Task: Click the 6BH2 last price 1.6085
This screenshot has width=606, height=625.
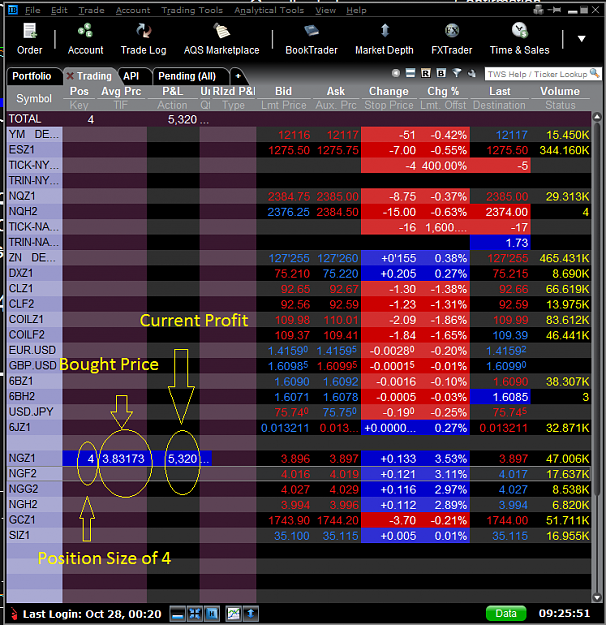Action: [x=510, y=397]
